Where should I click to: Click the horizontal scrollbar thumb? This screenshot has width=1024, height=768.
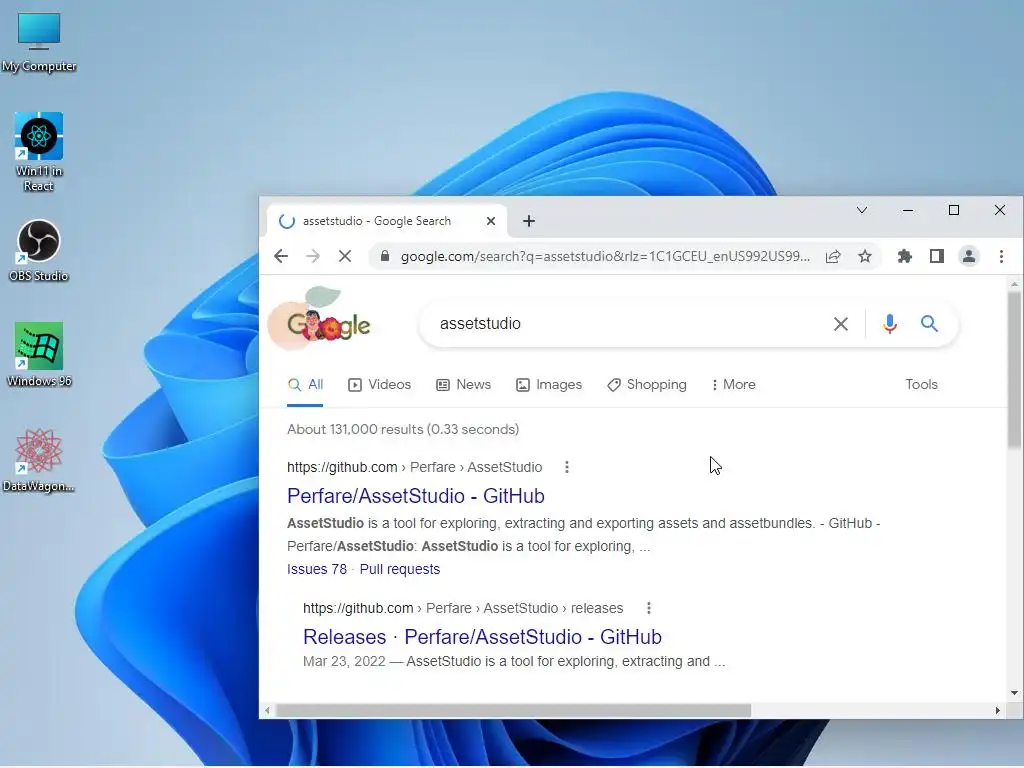coord(513,711)
